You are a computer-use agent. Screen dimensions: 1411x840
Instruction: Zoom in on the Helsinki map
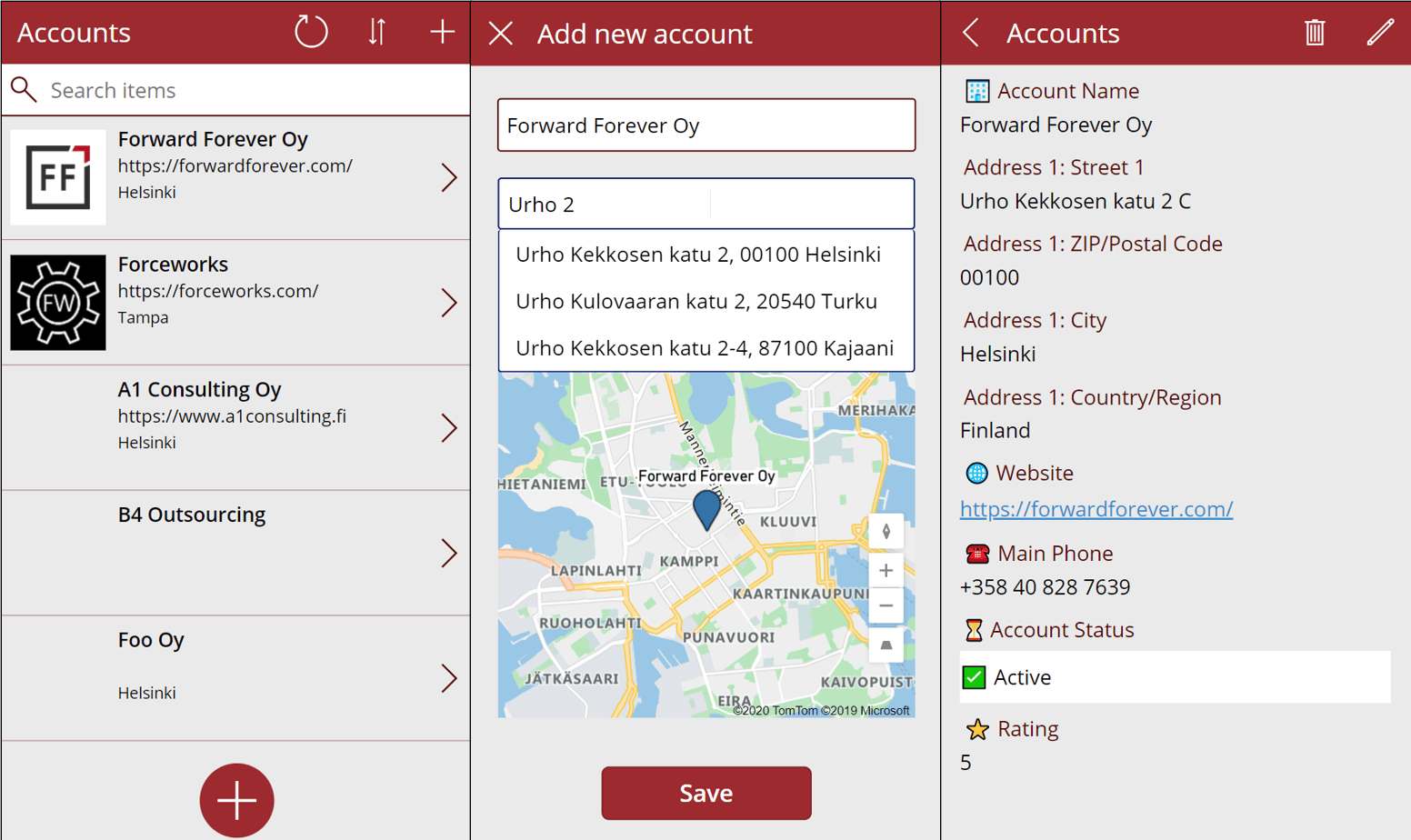(886, 570)
